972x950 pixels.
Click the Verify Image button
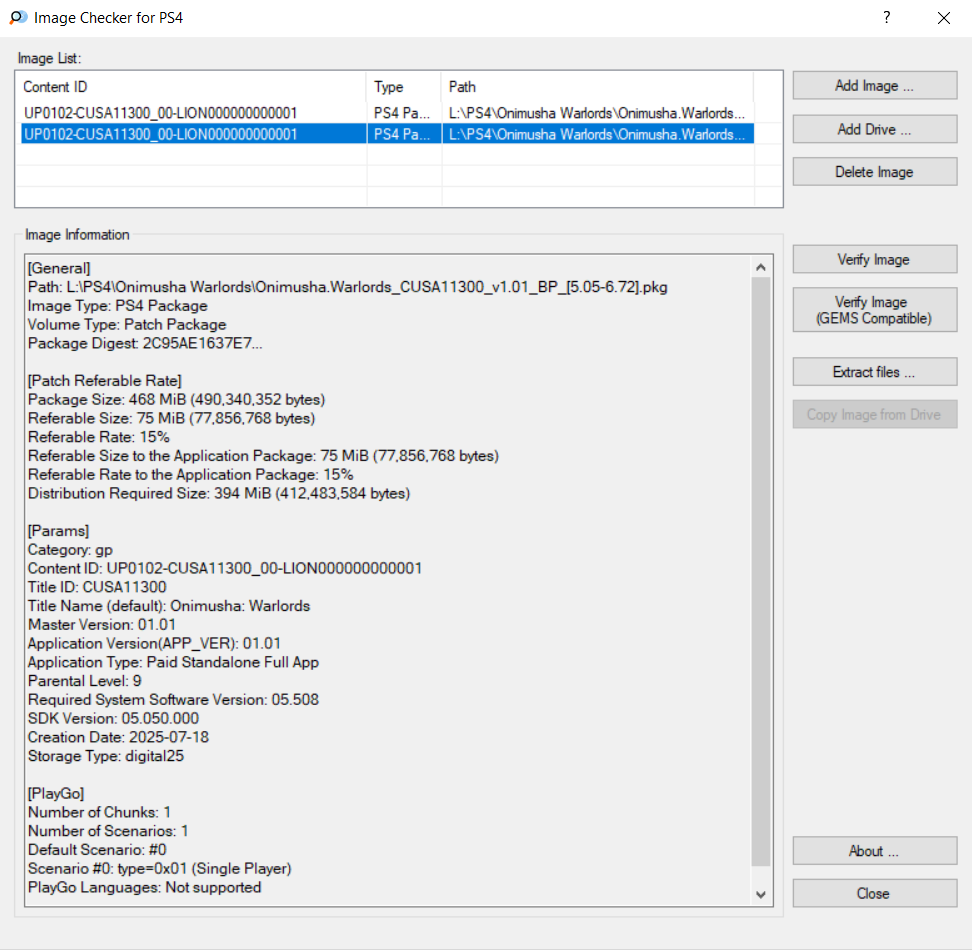874,260
